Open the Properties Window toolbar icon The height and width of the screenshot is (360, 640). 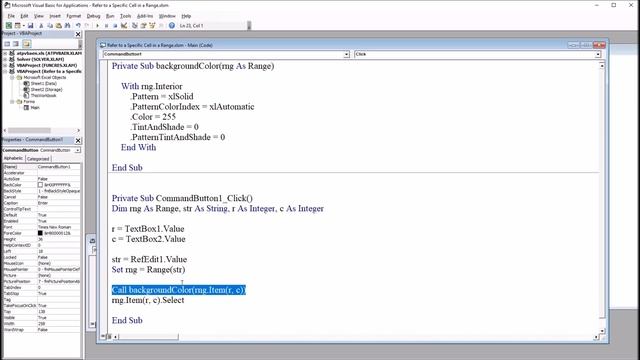[143, 25]
